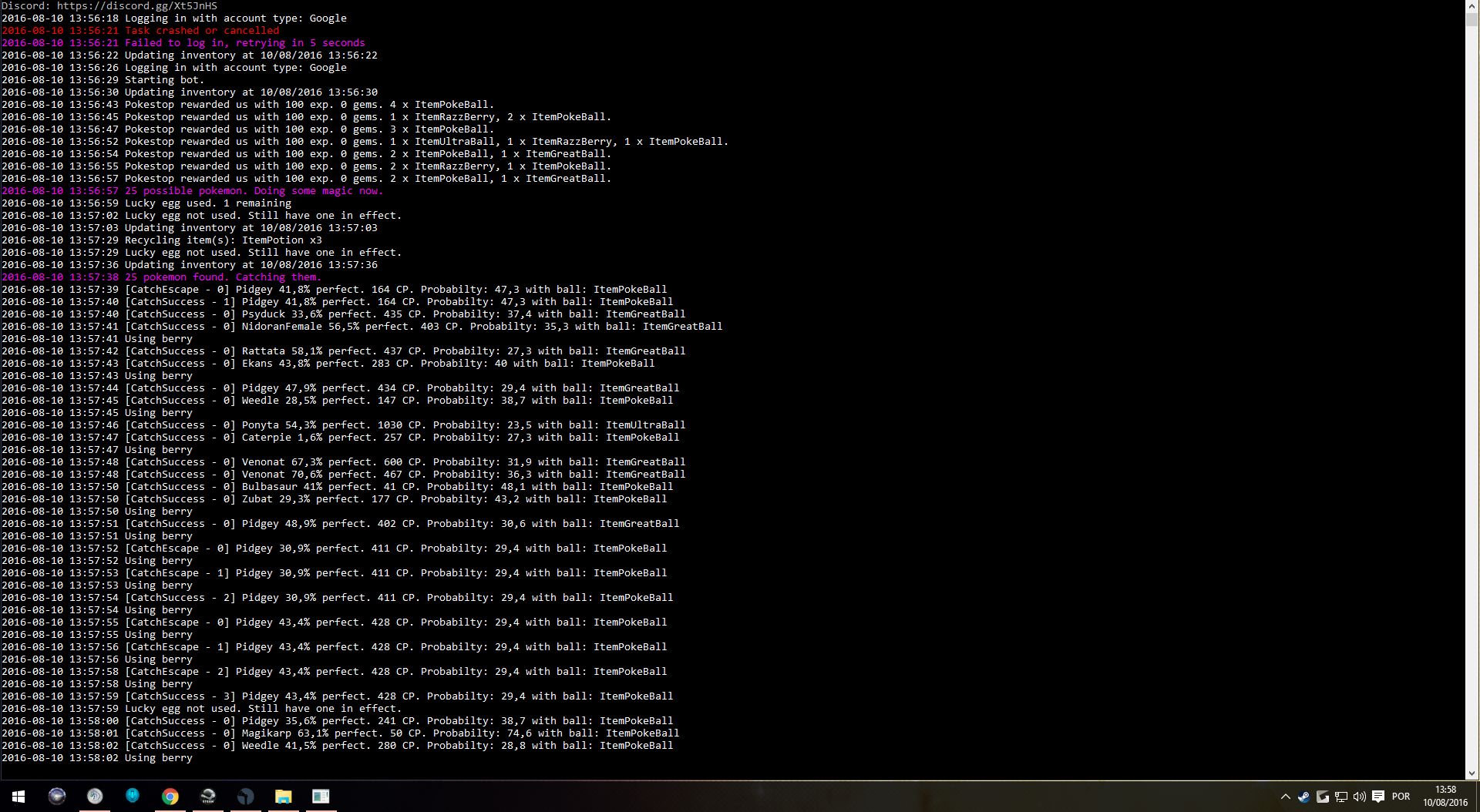Click the Bulbasaur 41% perfect line
This screenshot has width=1480, height=812.
tap(338, 487)
